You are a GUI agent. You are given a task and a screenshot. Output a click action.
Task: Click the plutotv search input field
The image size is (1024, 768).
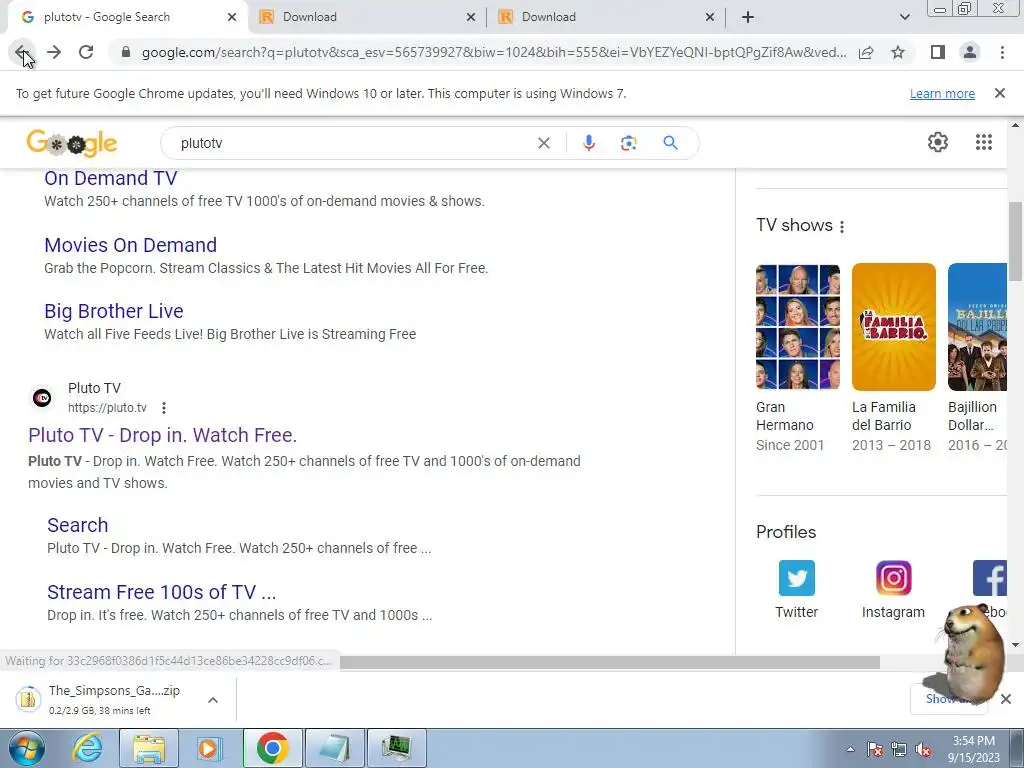pos(353,143)
